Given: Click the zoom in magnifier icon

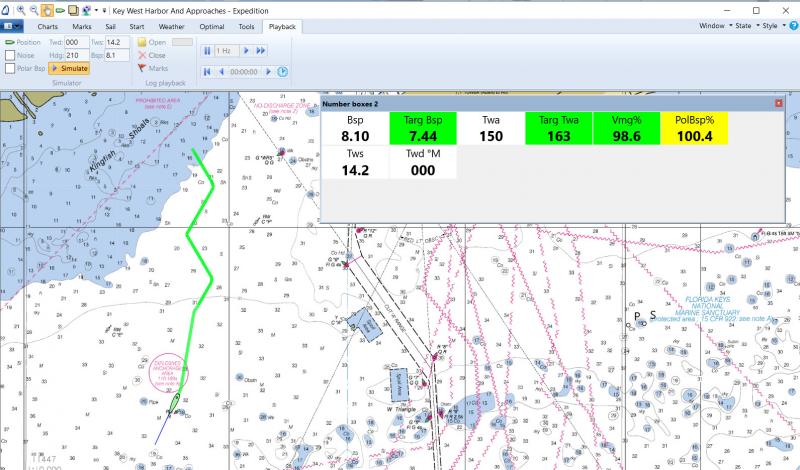Looking at the screenshot, I should (x=20, y=9).
